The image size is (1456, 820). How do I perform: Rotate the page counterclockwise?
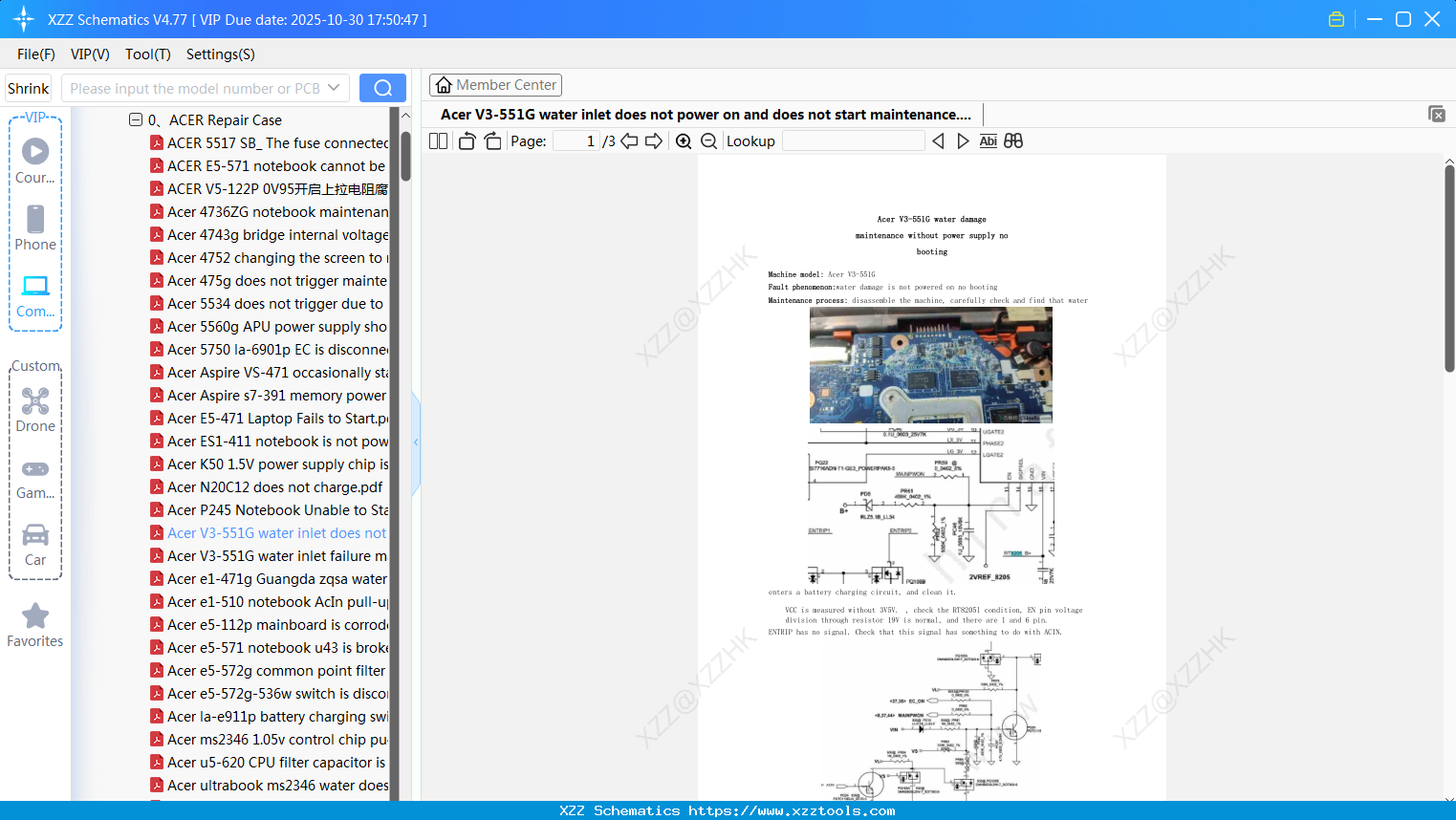[467, 141]
